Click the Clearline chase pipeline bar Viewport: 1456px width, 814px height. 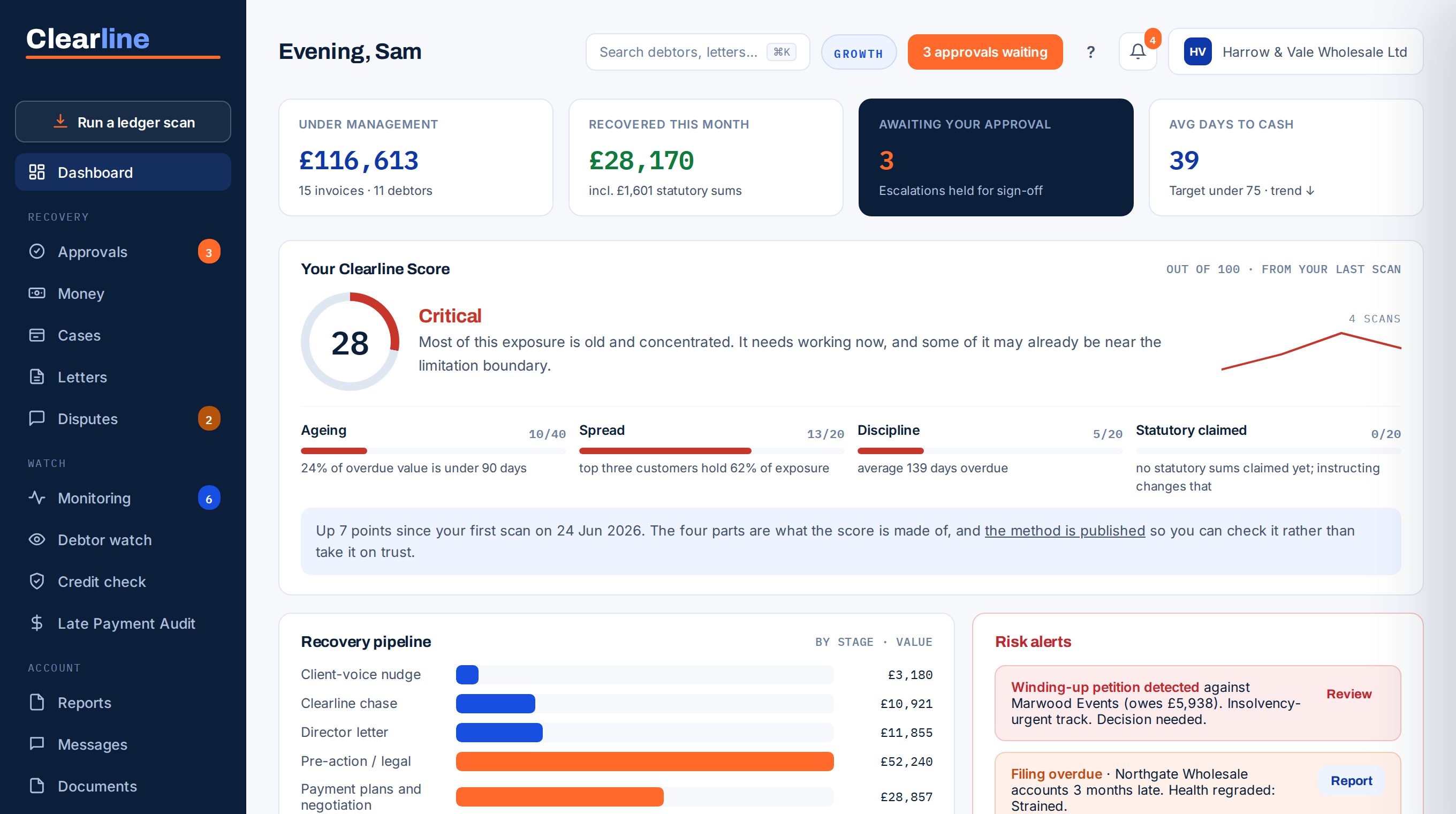click(x=496, y=704)
